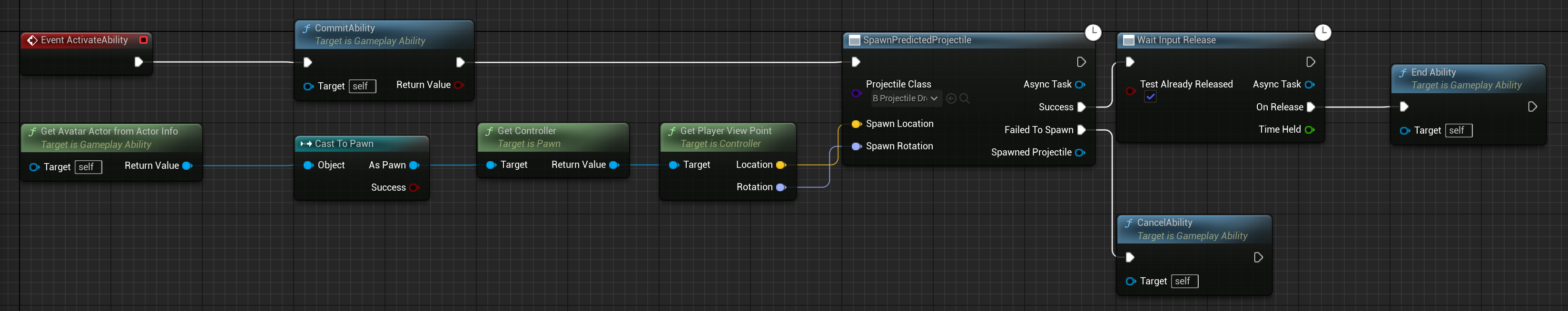Viewport: 1568px width, 311px height.
Task: Click the self field on Get Avatar Actor Target
Action: [88, 167]
